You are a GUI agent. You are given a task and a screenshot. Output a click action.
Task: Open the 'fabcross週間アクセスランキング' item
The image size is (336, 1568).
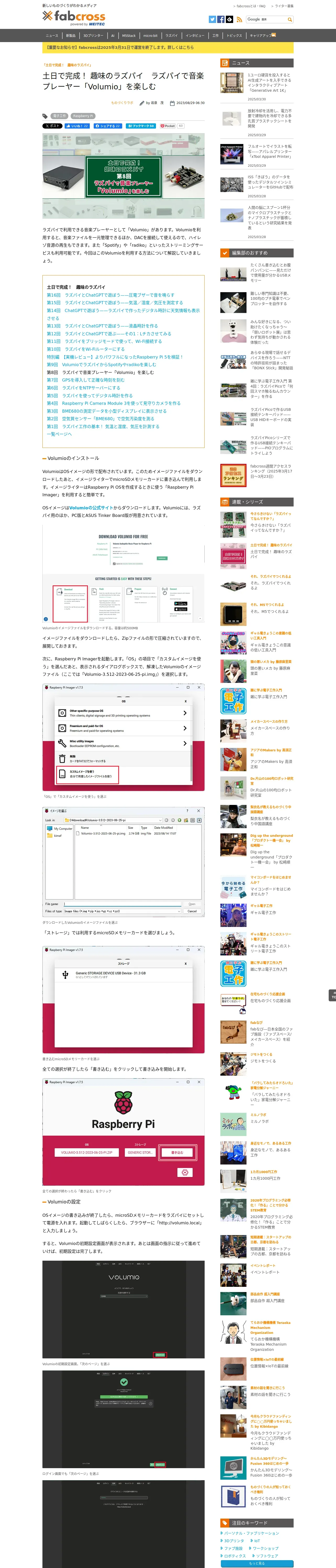(271, 472)
